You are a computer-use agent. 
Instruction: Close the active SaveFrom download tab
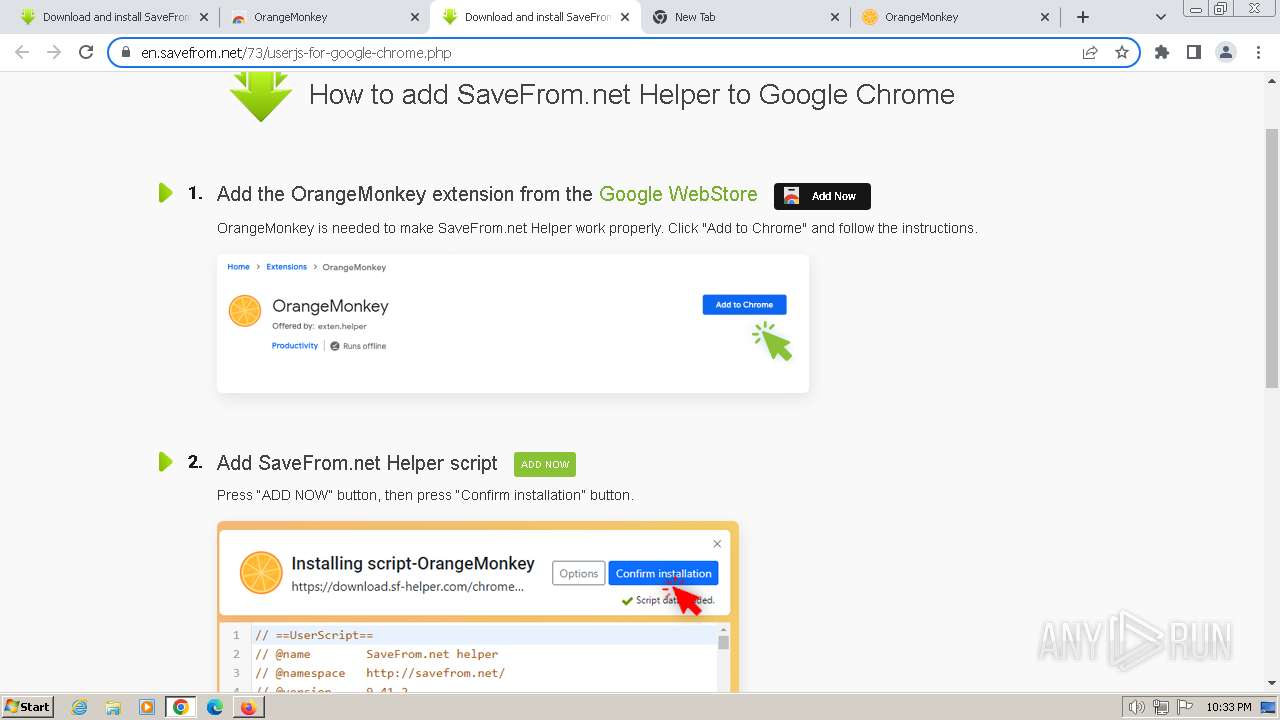pos(625,17)
